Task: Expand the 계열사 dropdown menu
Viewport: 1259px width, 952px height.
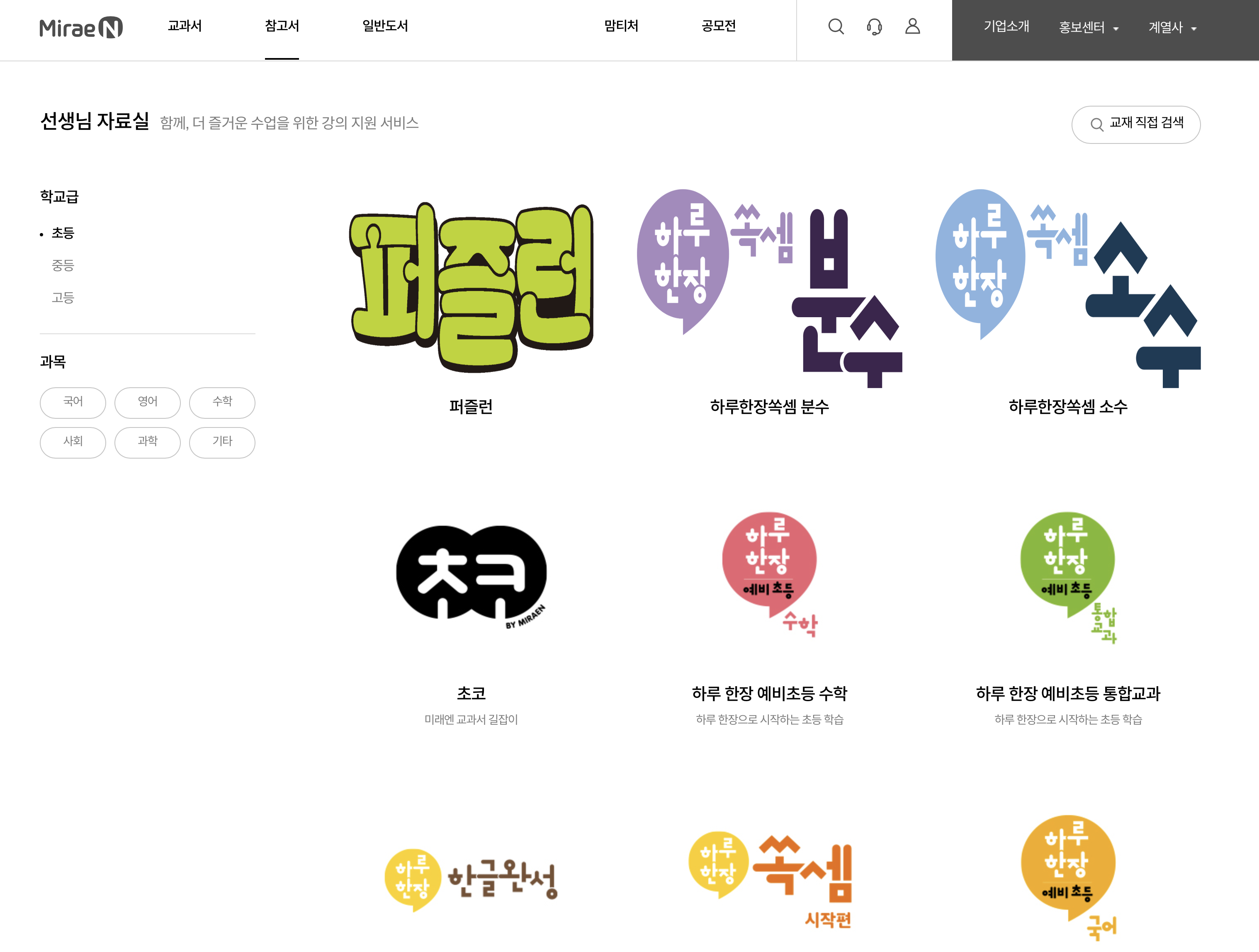Action: pos(1172,28)
